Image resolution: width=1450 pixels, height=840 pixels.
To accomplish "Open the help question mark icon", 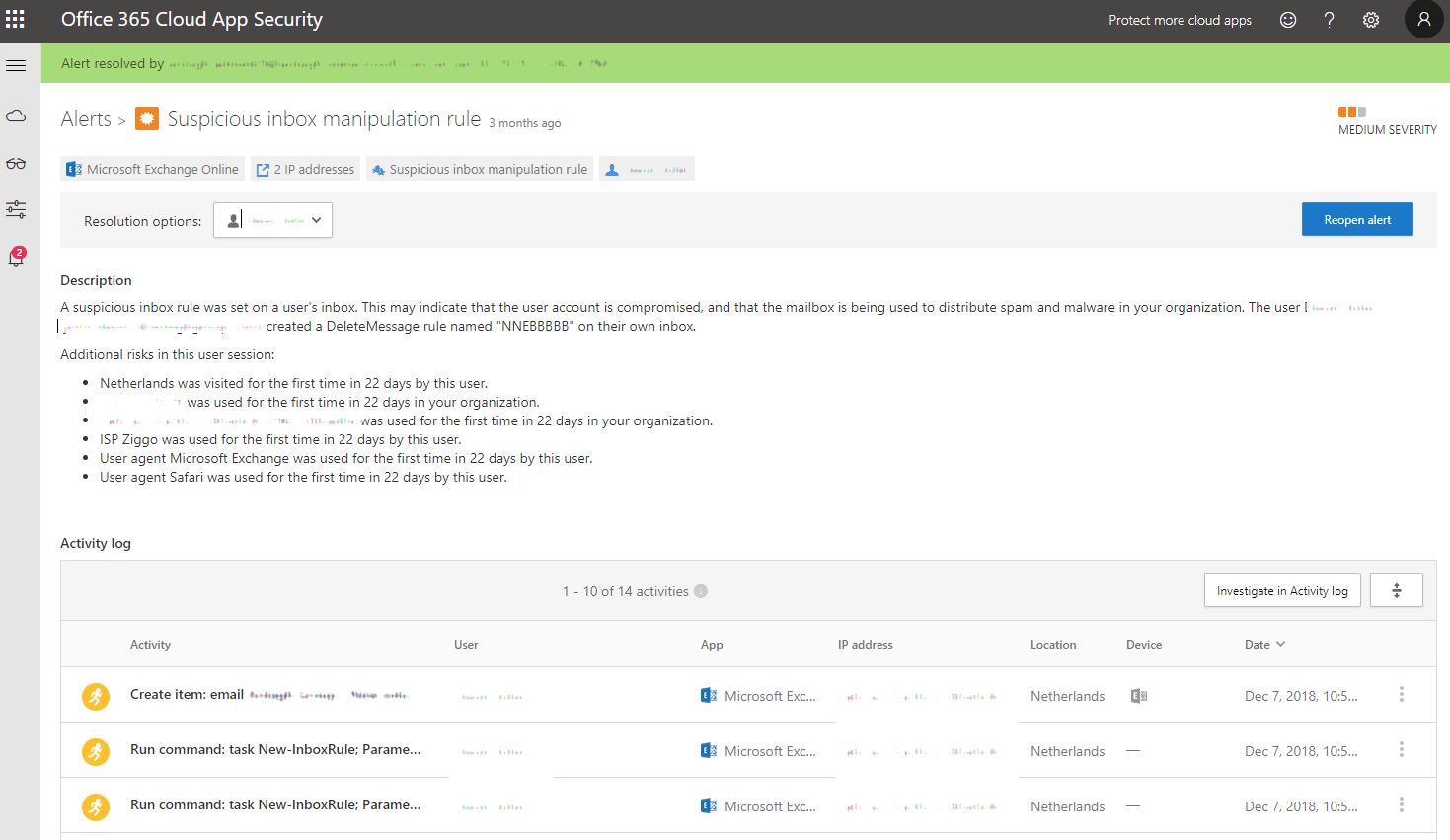I will [1330, 20].
